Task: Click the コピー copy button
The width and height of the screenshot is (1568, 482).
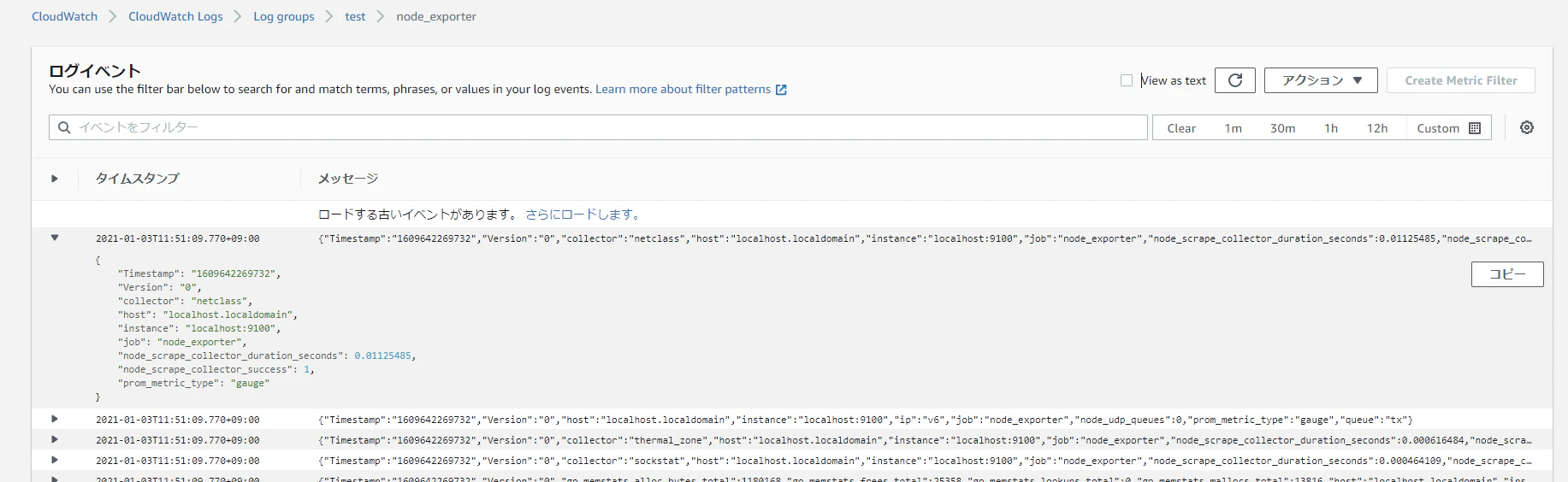Action: (x=1507, y=274)
